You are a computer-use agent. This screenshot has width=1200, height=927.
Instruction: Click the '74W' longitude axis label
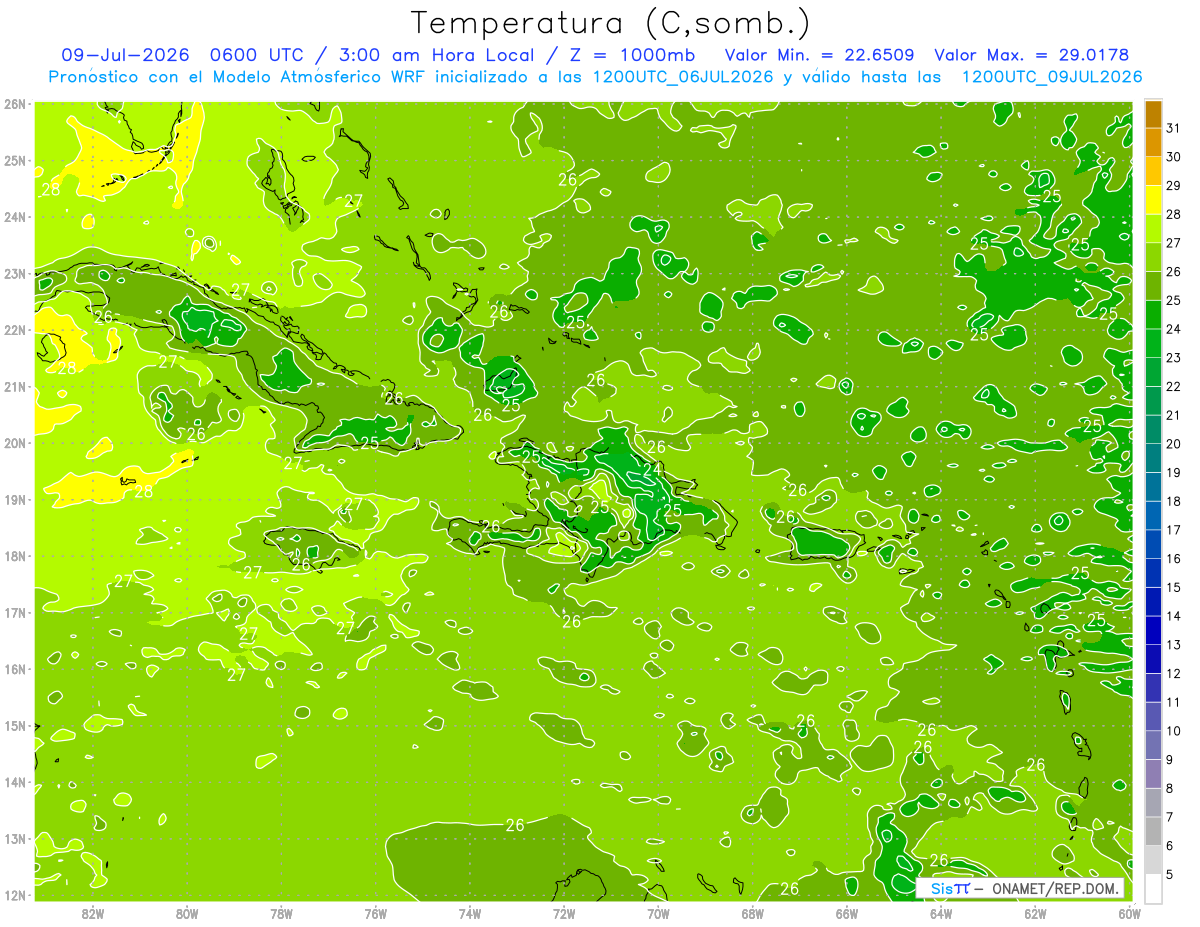tap(470, 912)
